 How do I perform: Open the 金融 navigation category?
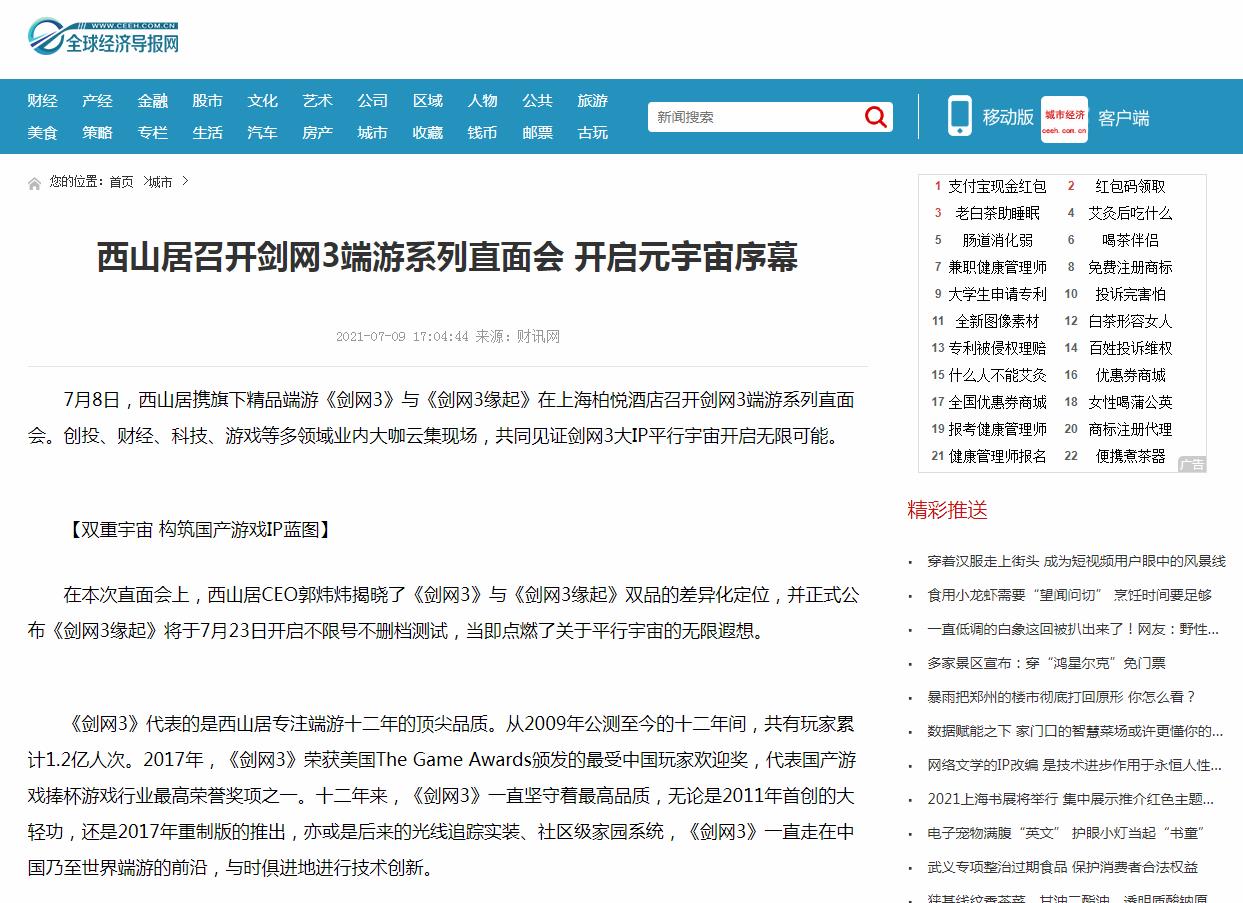(153, 101)
